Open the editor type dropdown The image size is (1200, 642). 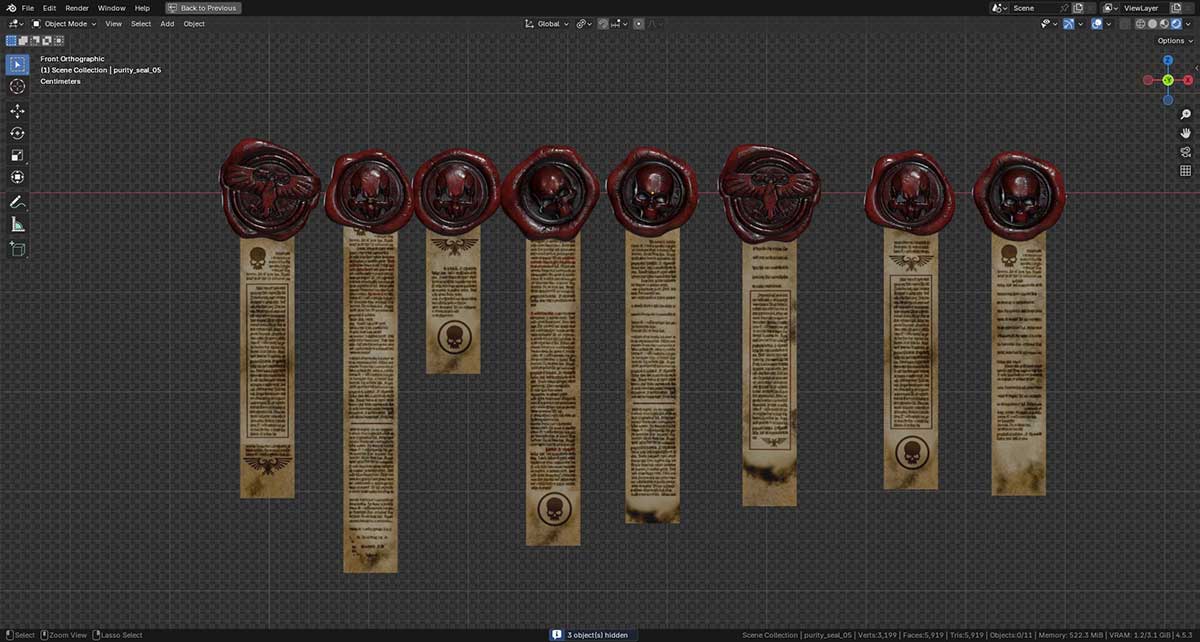[x=15, y=23]
